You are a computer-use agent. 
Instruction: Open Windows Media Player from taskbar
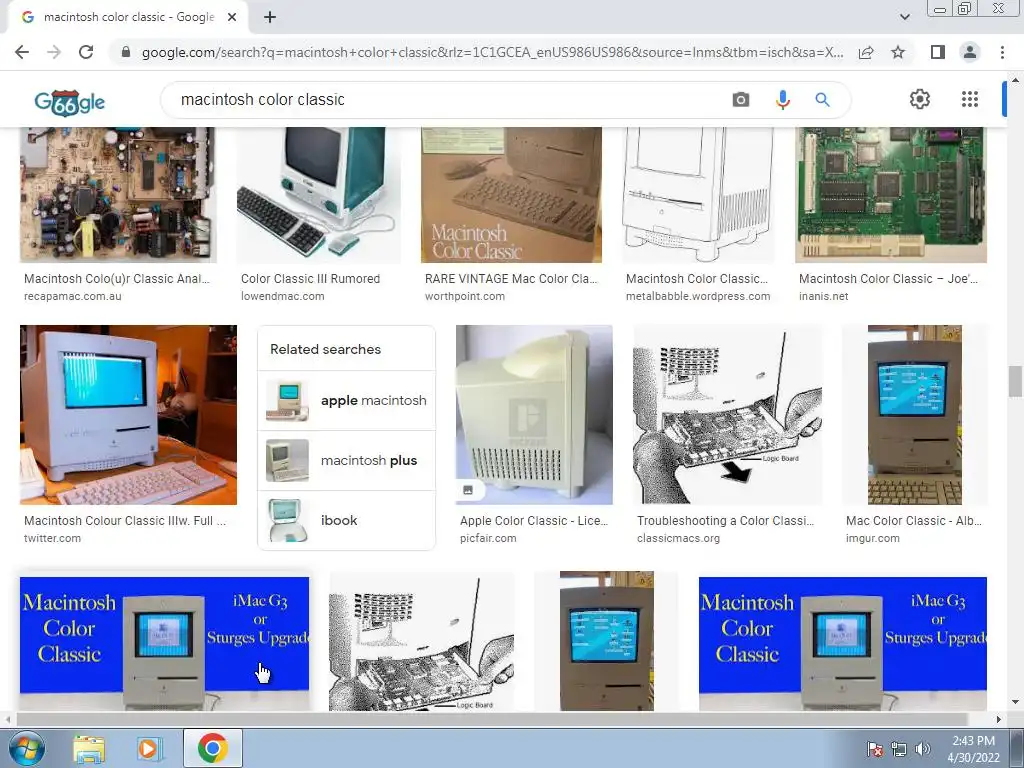pos(148,749)
